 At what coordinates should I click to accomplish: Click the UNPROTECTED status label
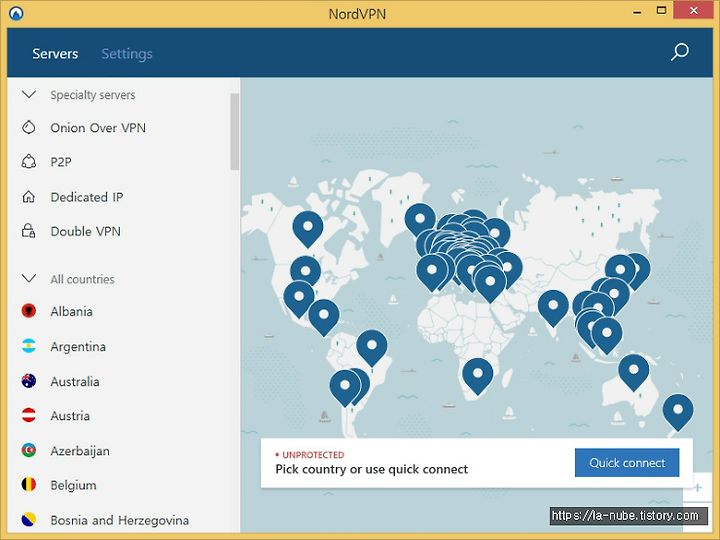[x=313, y=455]
